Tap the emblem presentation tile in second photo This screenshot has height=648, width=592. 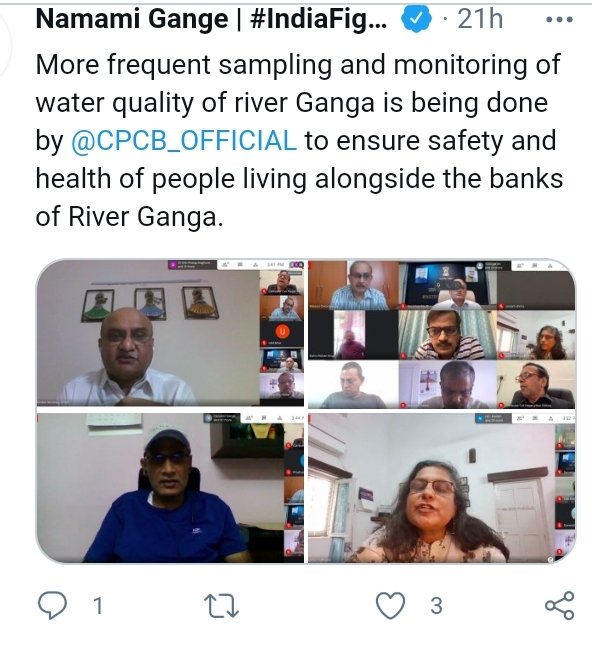pos(448,285)
